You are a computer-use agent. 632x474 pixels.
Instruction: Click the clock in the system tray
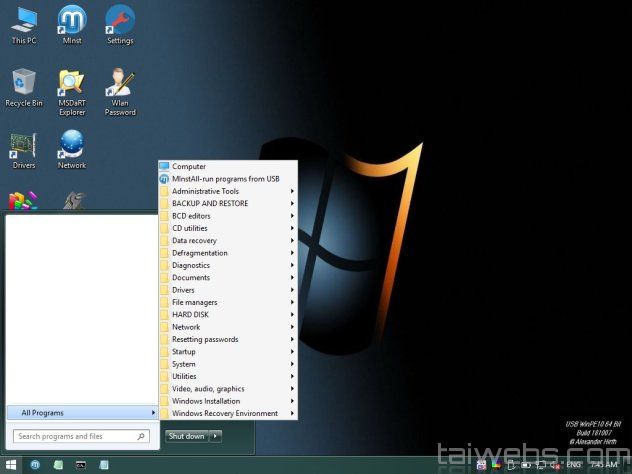pos(604,465)
